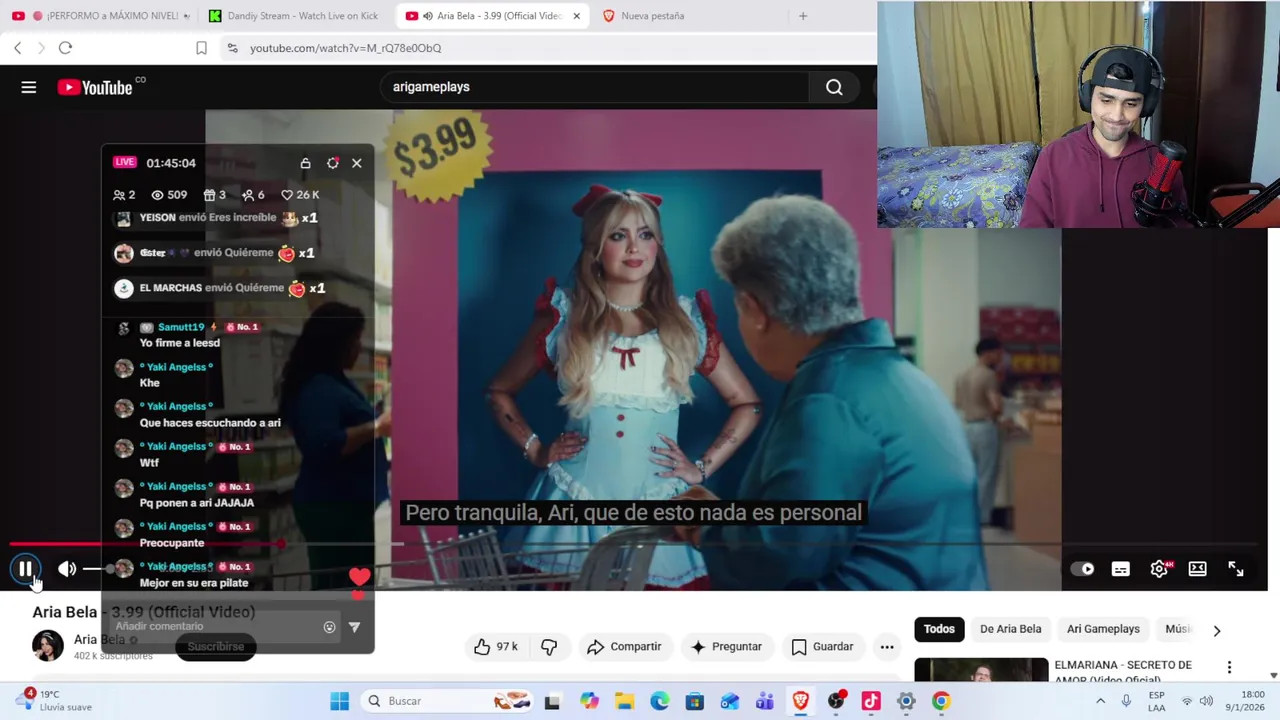Select the Todos filter chip

(x=939, y=629)
